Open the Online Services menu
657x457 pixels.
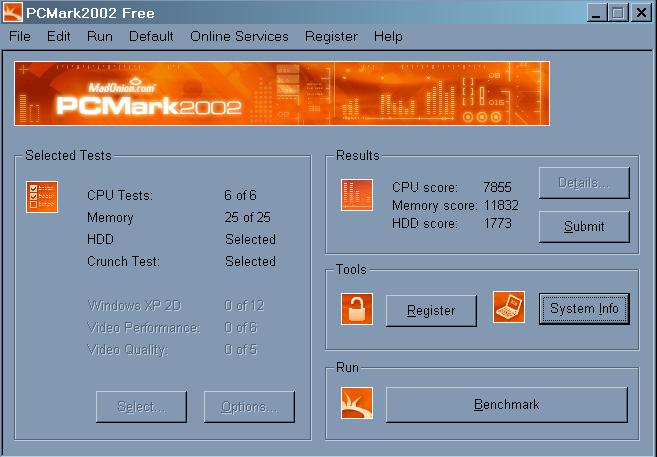coord(239,36)
